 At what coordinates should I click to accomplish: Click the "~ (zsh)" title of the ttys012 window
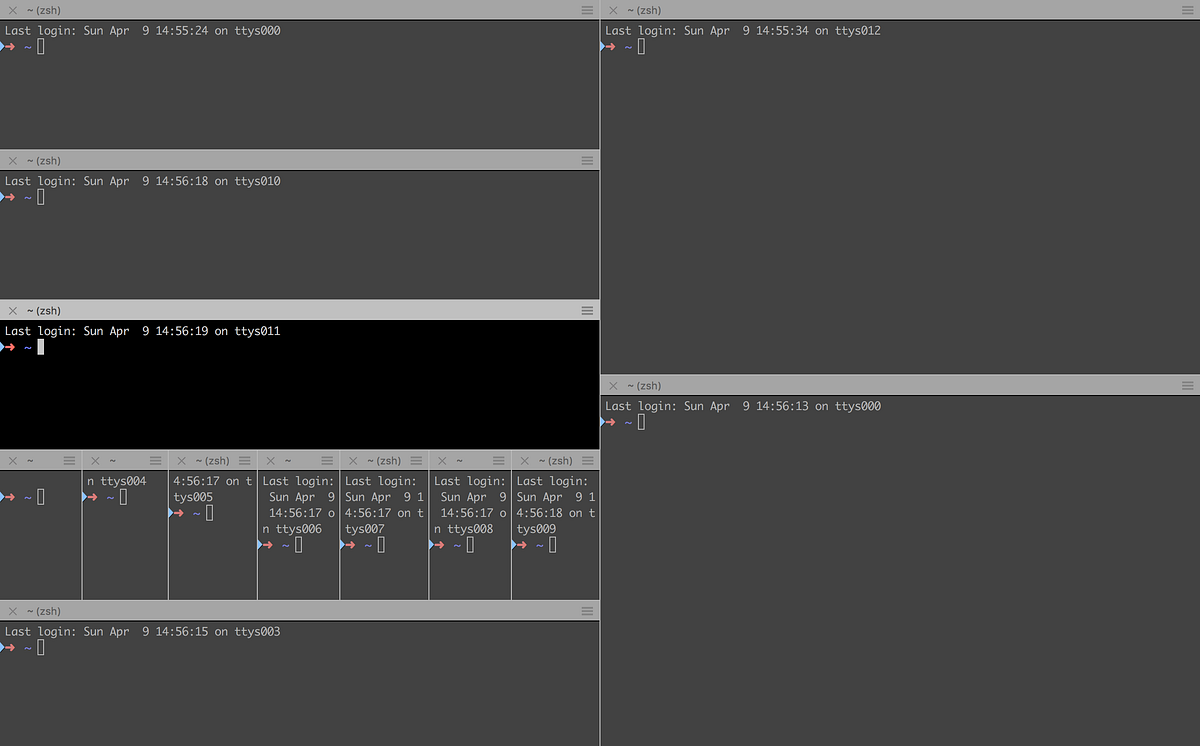pyautogui.click(x=645, y=10)
